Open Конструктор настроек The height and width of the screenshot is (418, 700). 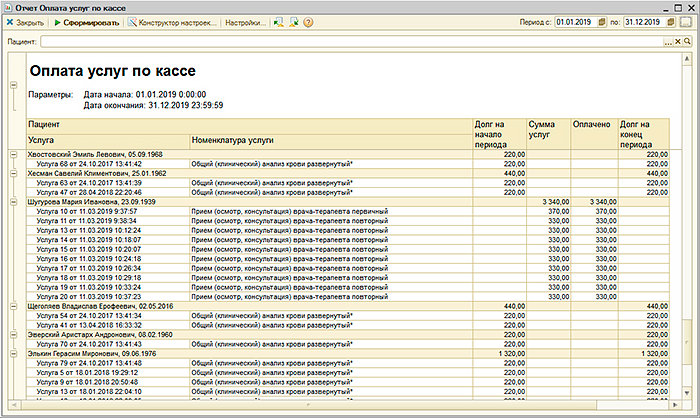(173, 22)
